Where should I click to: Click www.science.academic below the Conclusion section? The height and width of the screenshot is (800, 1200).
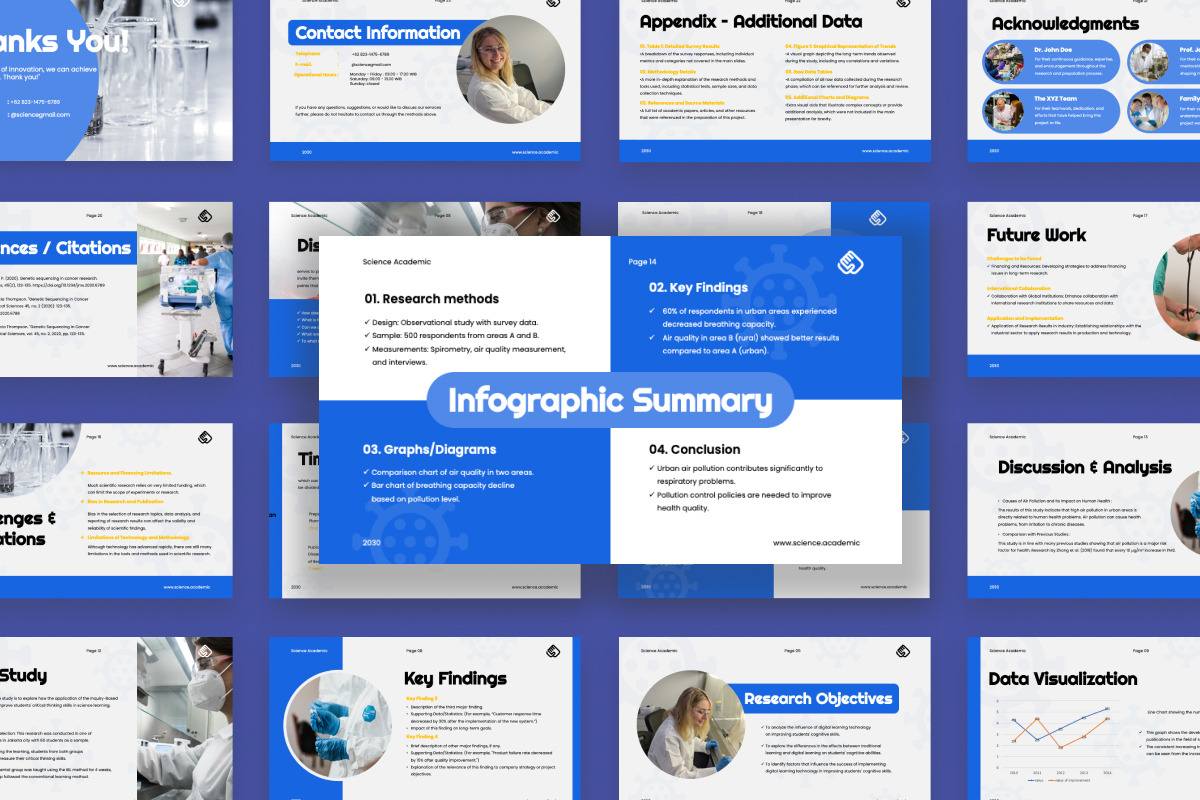814,542
